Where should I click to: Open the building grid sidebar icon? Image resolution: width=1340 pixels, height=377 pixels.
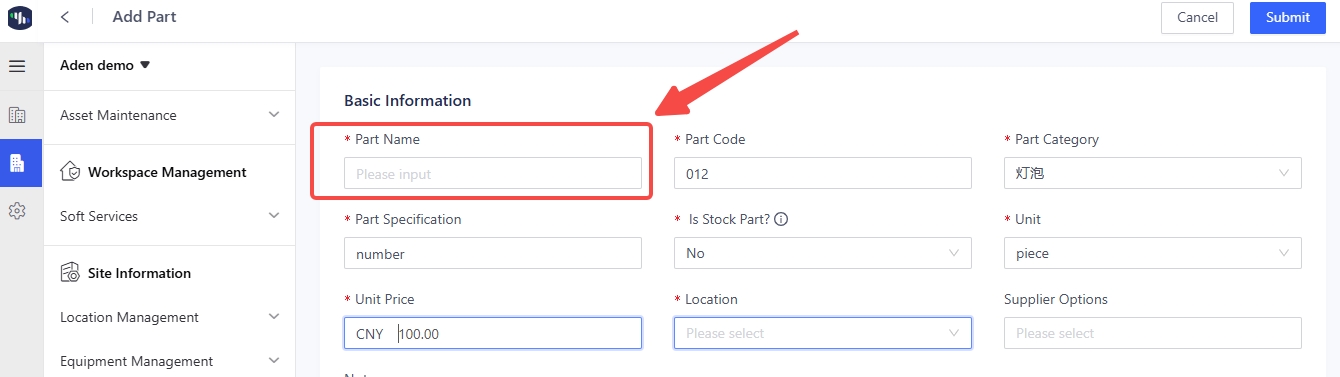17,115
